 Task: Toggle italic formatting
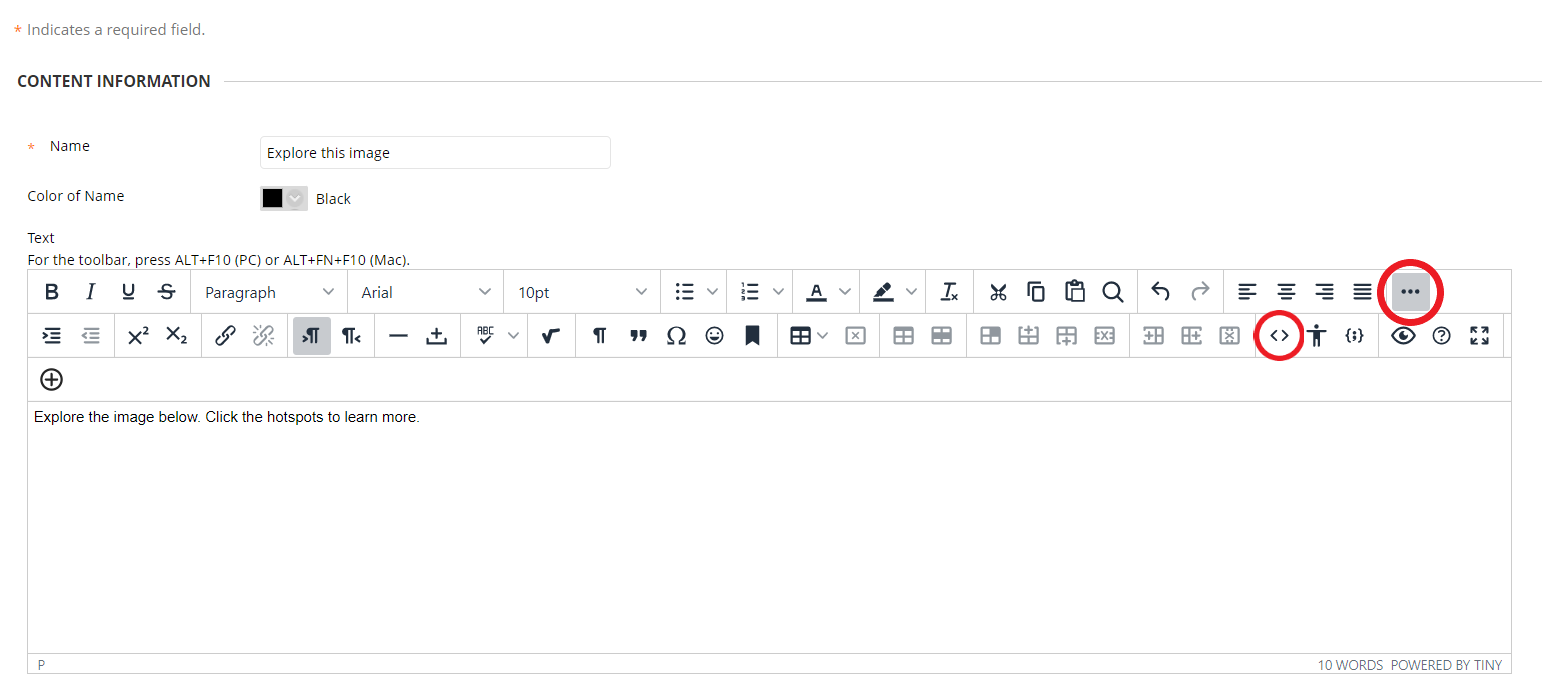tap(90, 292)
